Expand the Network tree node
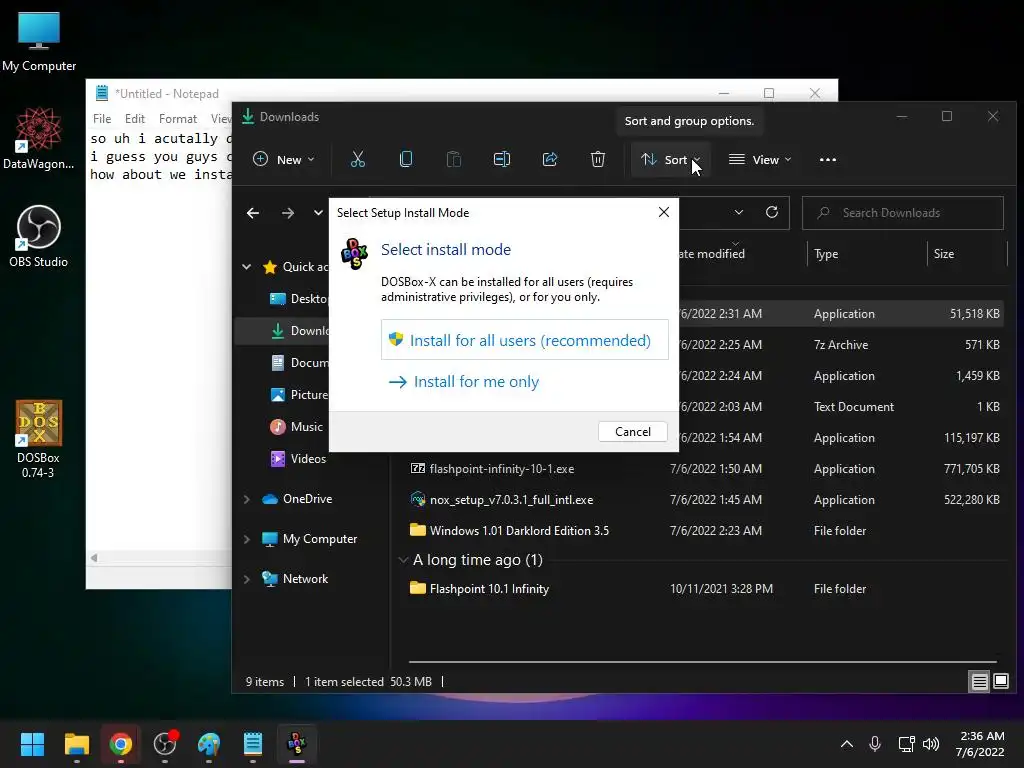 pyautogui.click(x=247, y=579)
